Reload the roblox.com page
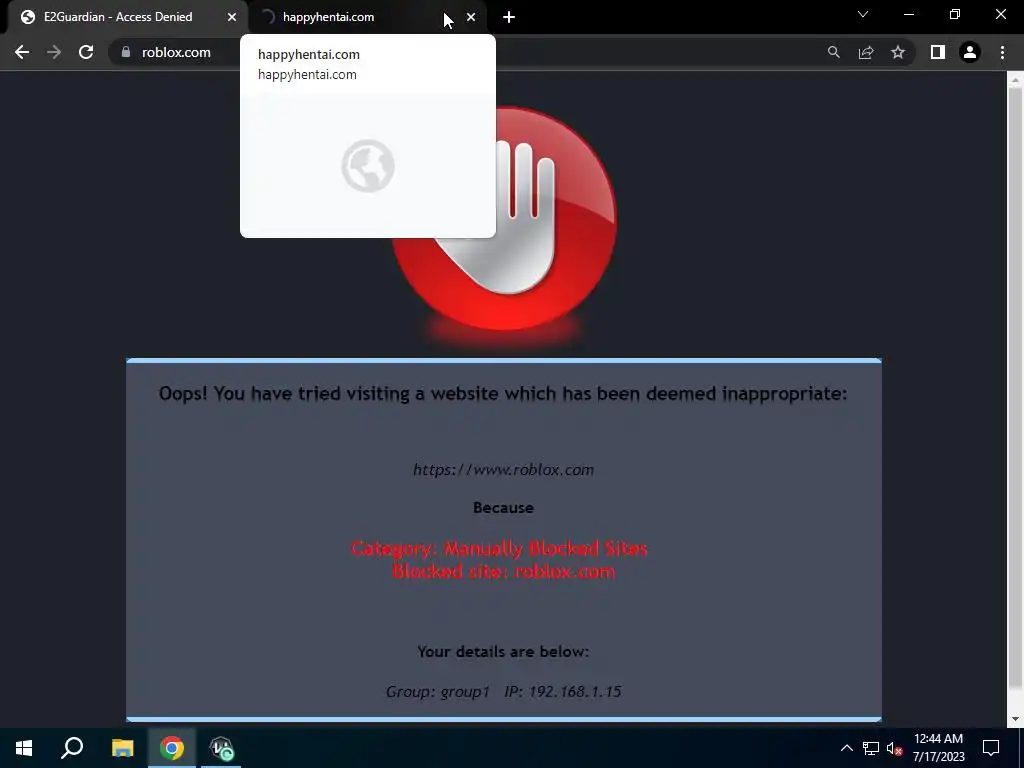 point(86,52)
